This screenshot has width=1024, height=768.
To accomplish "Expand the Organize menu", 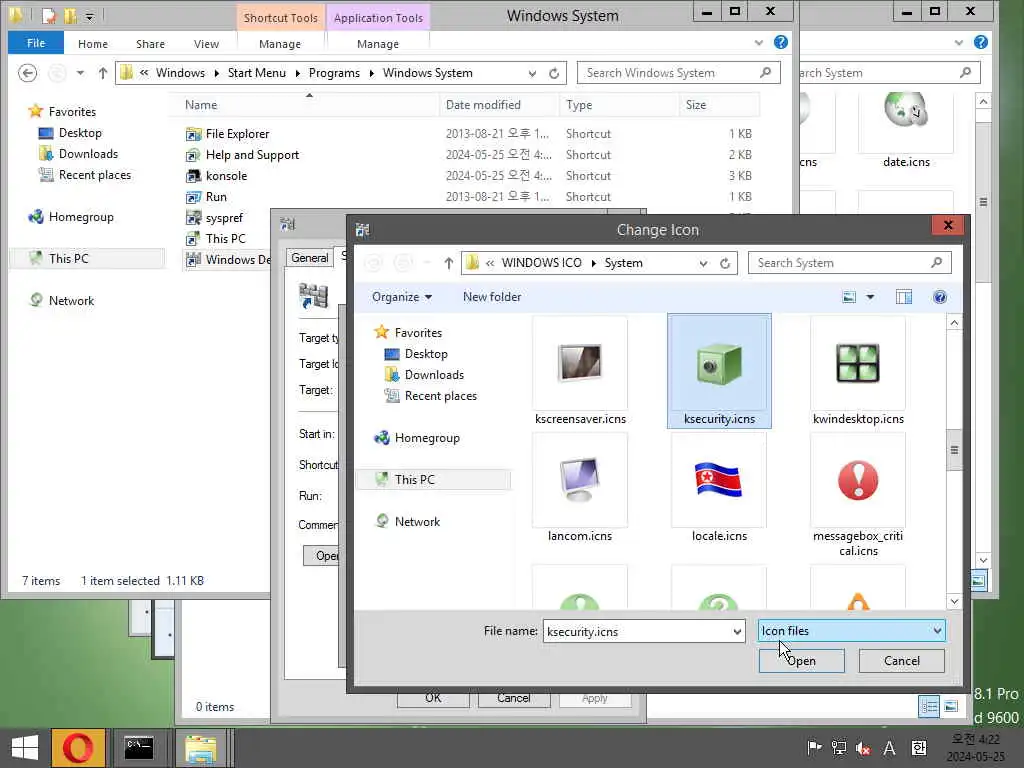I will click(x=402, y=297).
